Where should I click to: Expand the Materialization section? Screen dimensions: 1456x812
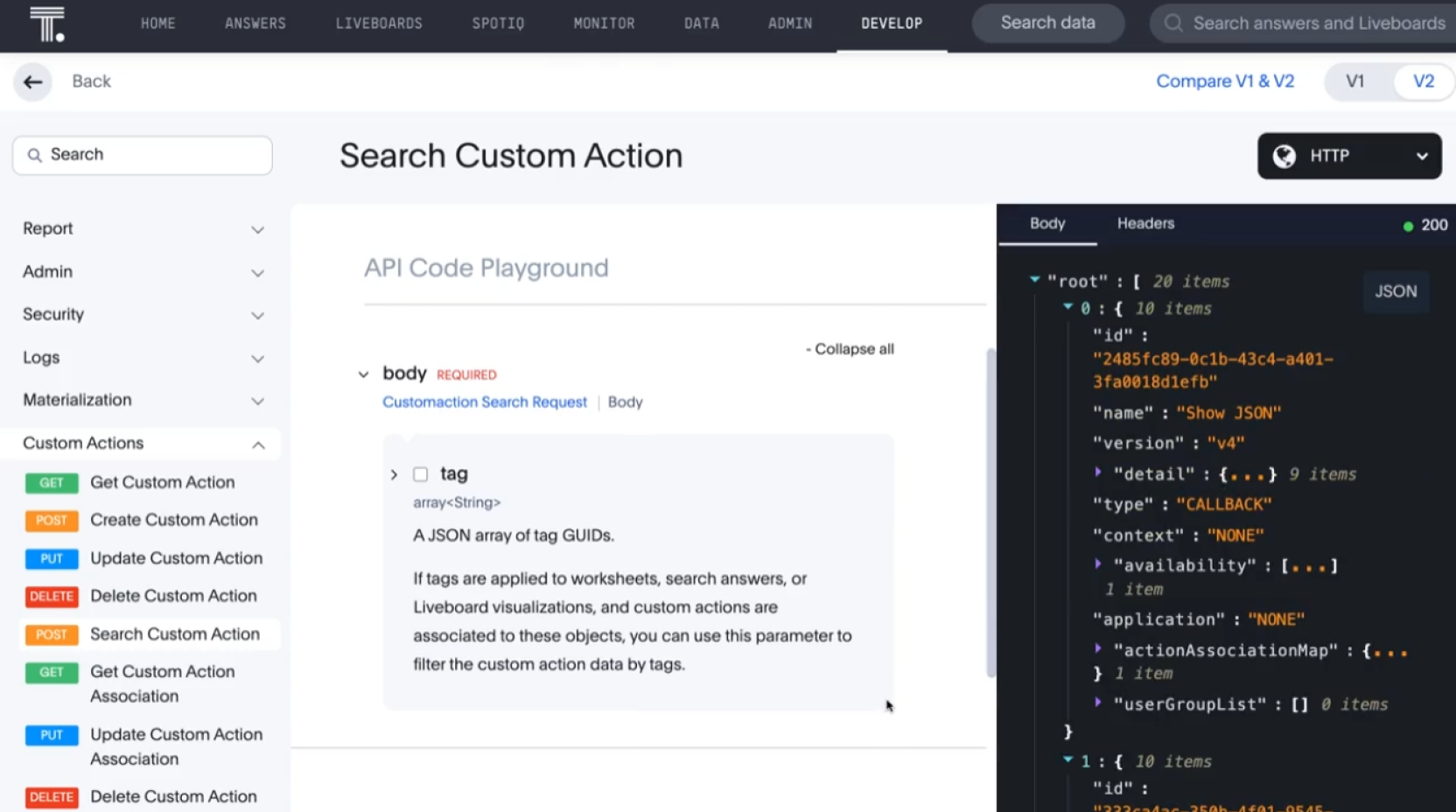click(x=143, y=401)
